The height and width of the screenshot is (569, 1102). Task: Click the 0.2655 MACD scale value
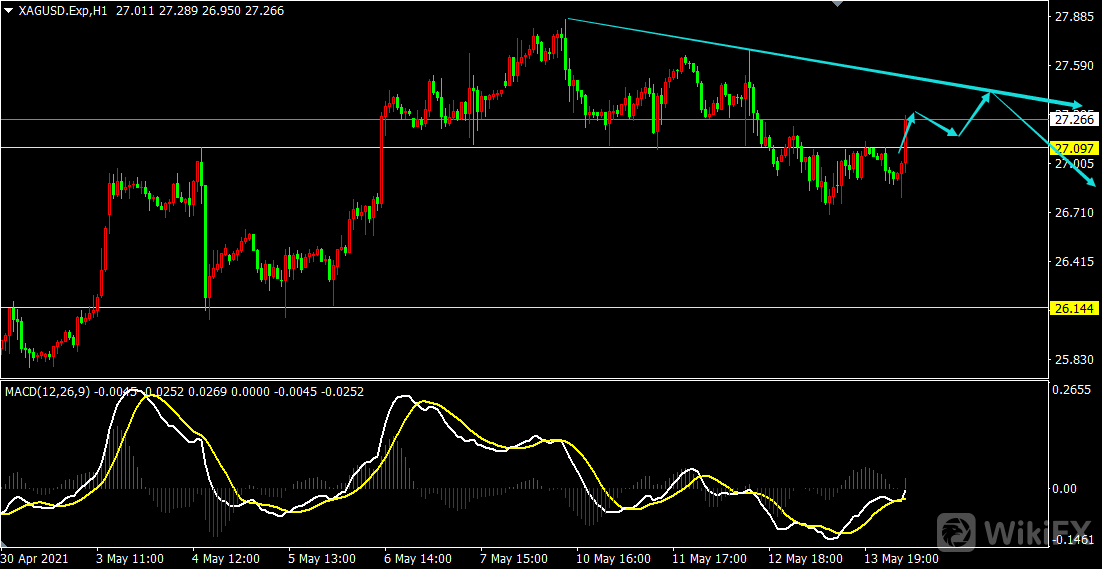(1075, 389)
